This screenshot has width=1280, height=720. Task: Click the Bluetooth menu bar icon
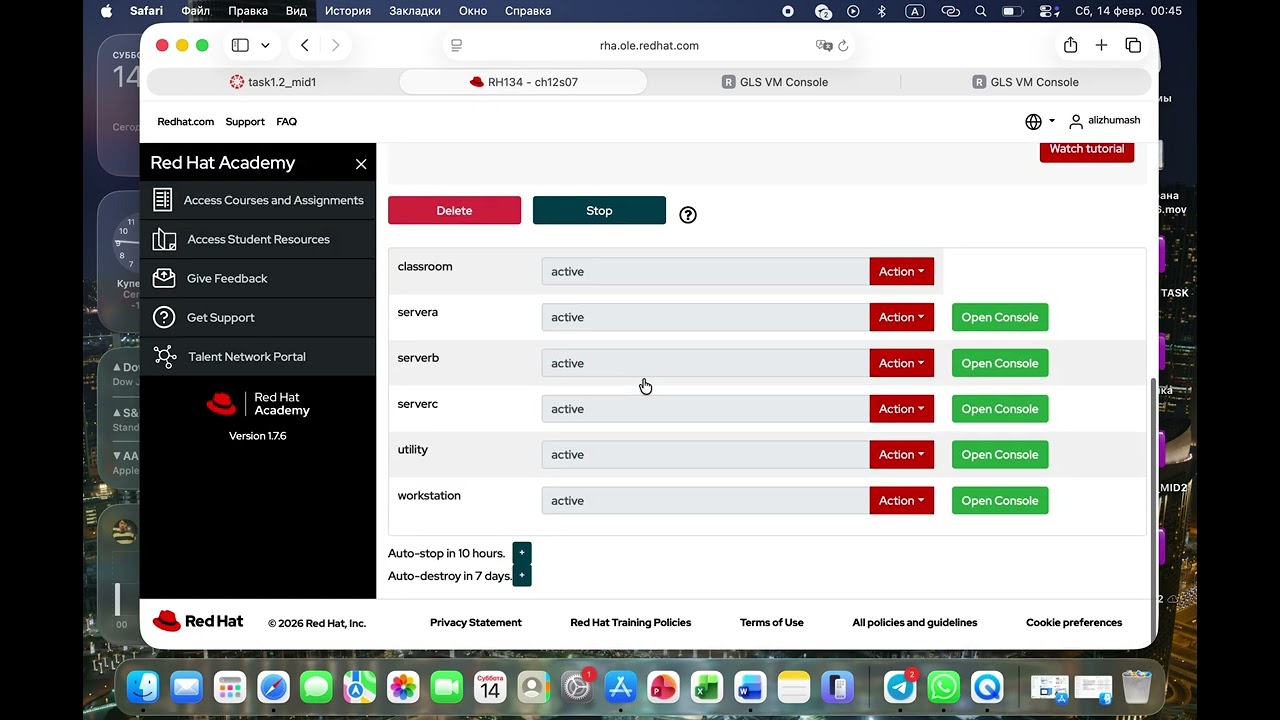pos(881,11)
